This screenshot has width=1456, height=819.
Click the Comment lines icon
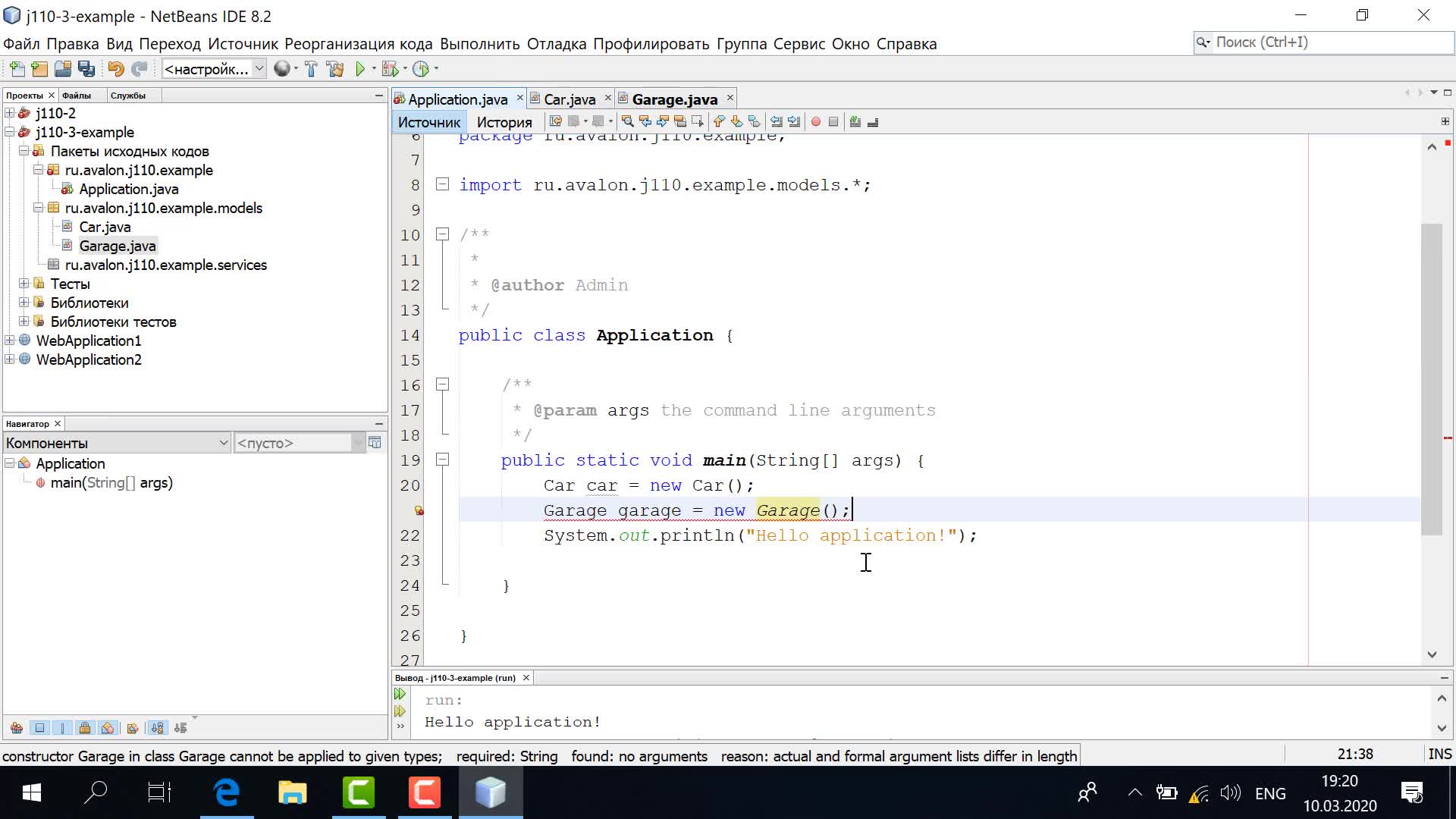[855, 121]
